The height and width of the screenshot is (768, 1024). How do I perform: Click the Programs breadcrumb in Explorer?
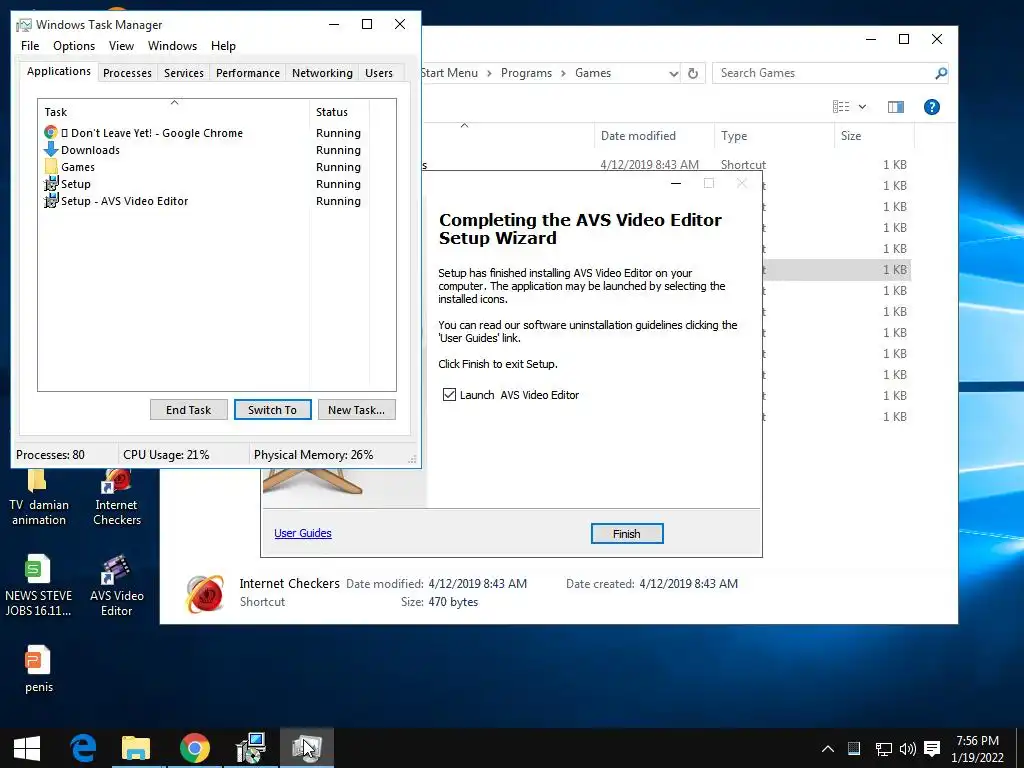[x=526, y=73]
